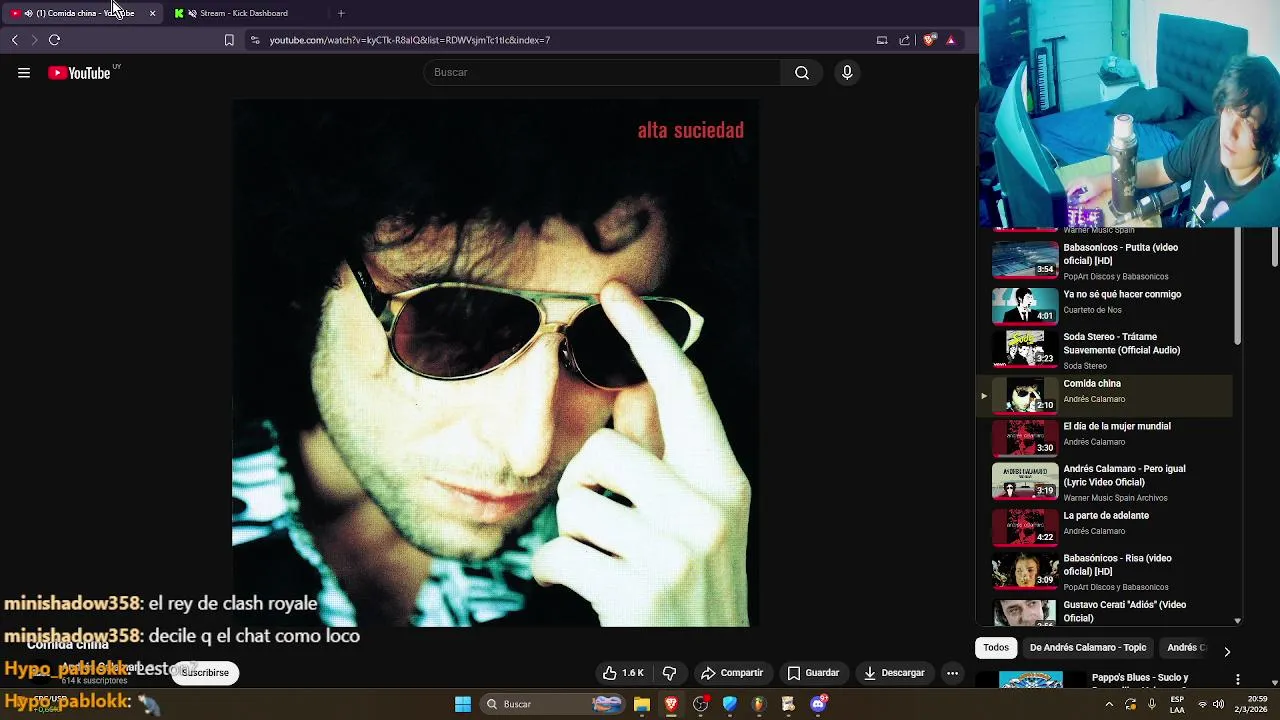
Task: Open the blue shield taskbar app
Action: coord(730,704)
